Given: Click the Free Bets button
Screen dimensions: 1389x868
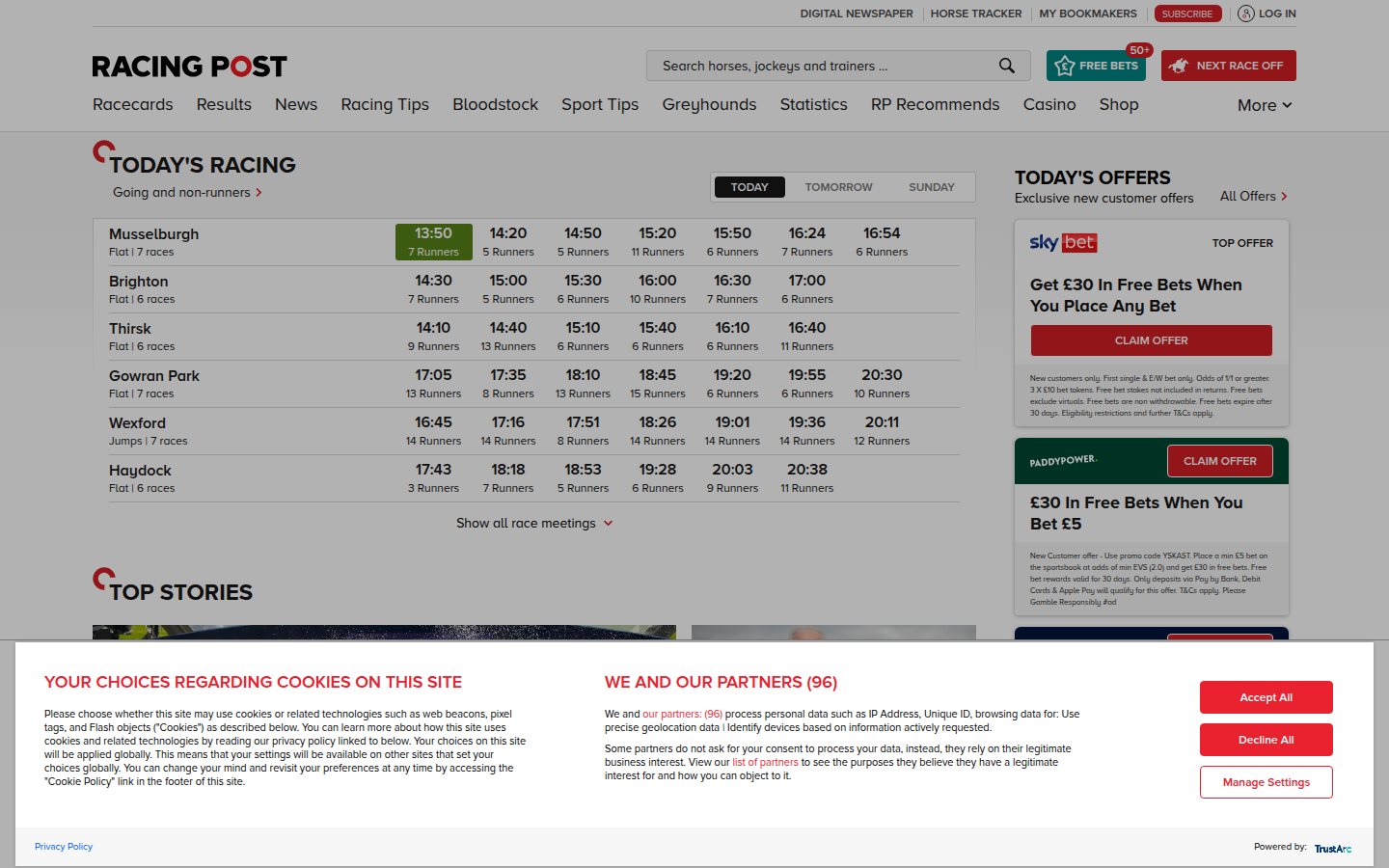Looking at the screenshot, I should [x=1096, y=66].
